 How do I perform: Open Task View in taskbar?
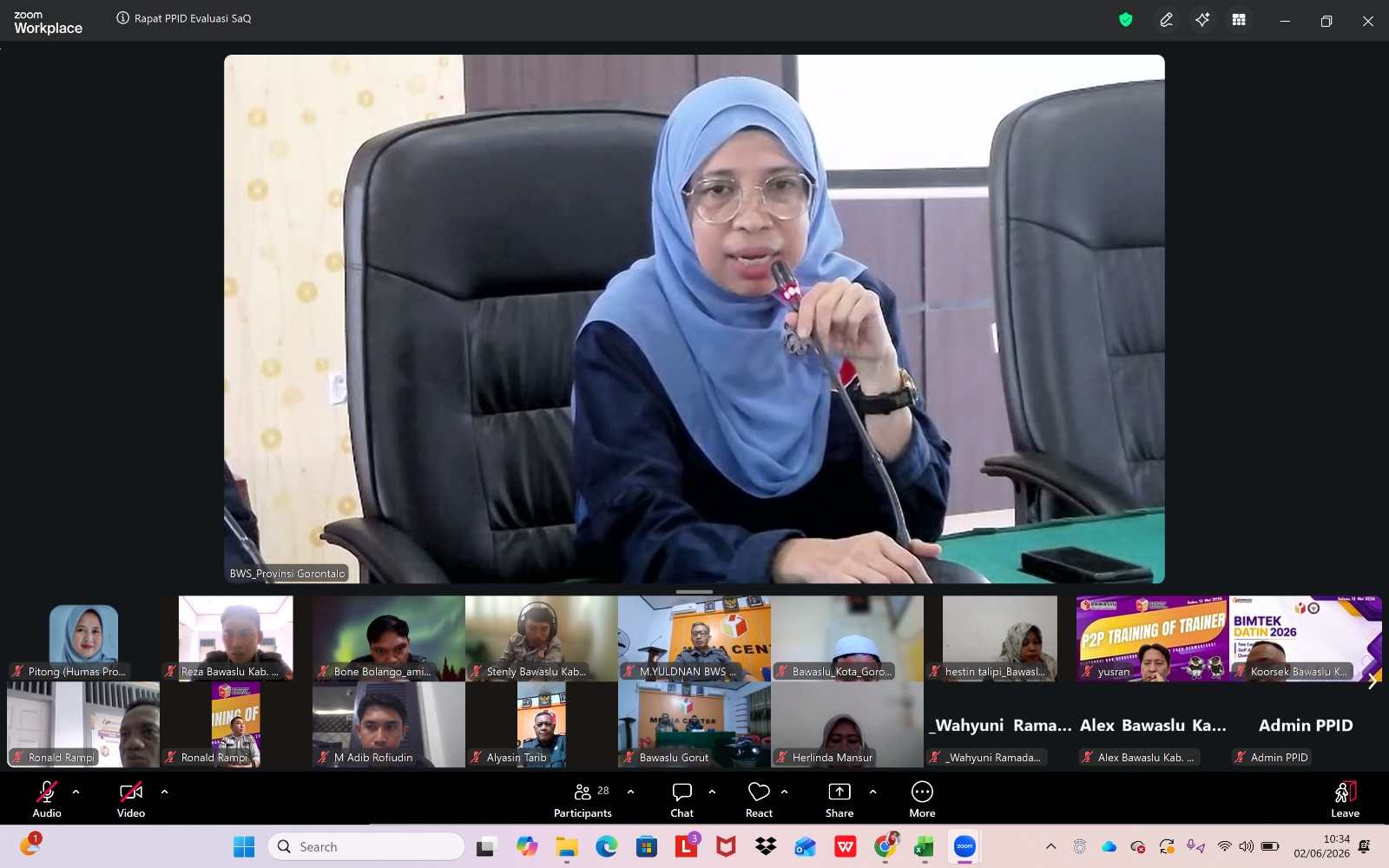point(486,846)
